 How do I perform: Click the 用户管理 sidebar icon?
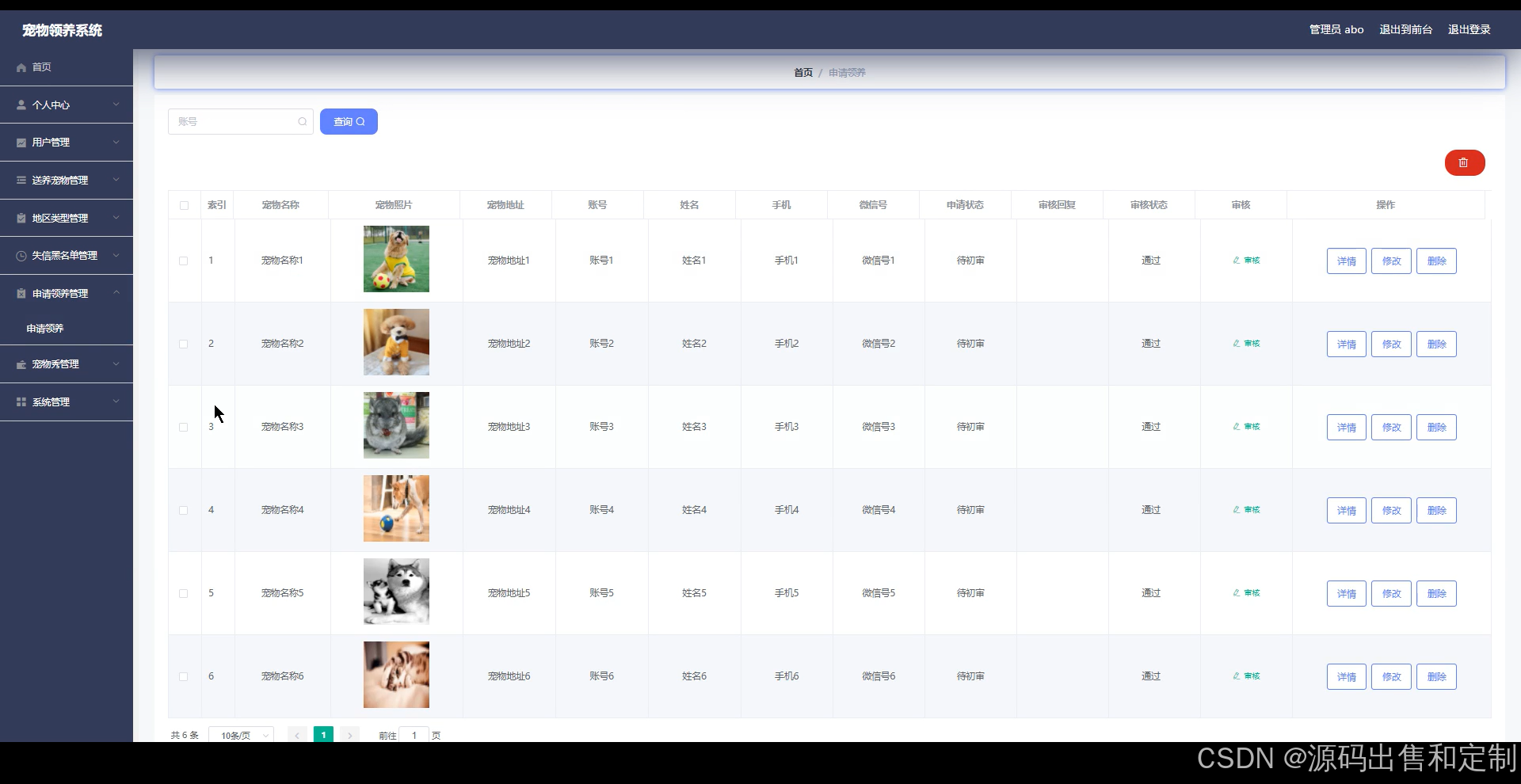click(21, 143)
